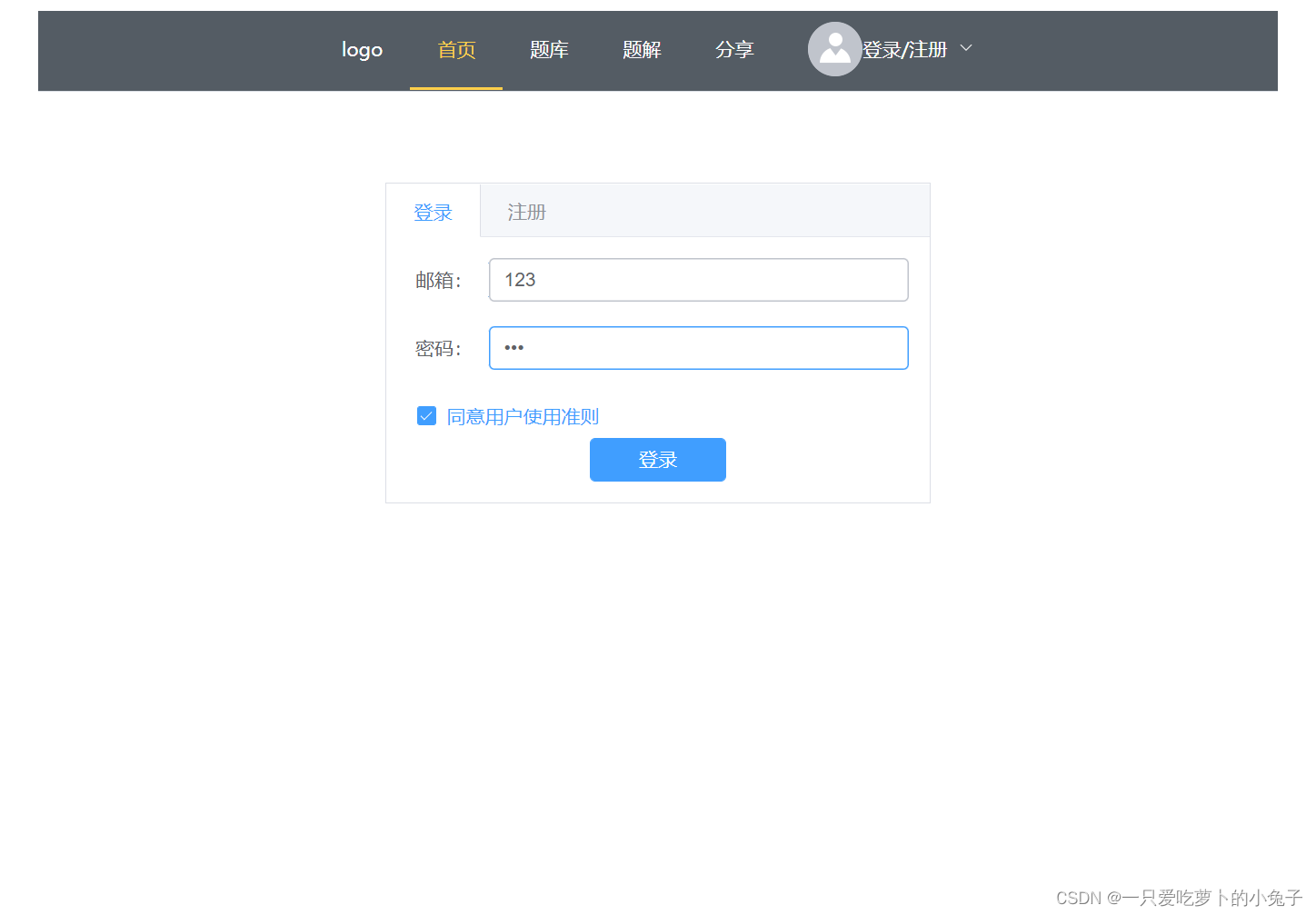Screen dimensions: 1316x915
Task: Click the blue 登录 submit button
Action: (657, 460)
